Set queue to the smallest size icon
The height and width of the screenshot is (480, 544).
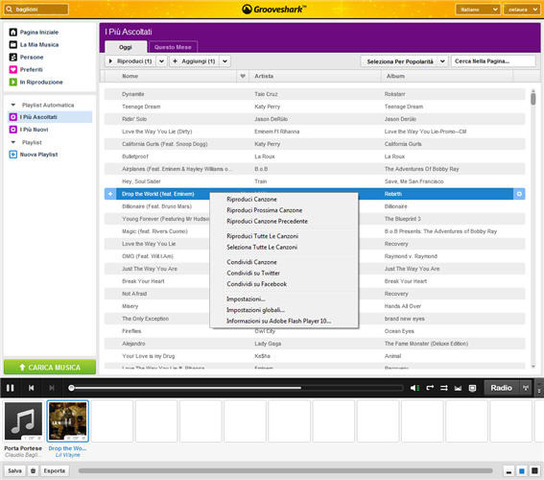pyautogui.click(x=509, y=471)
